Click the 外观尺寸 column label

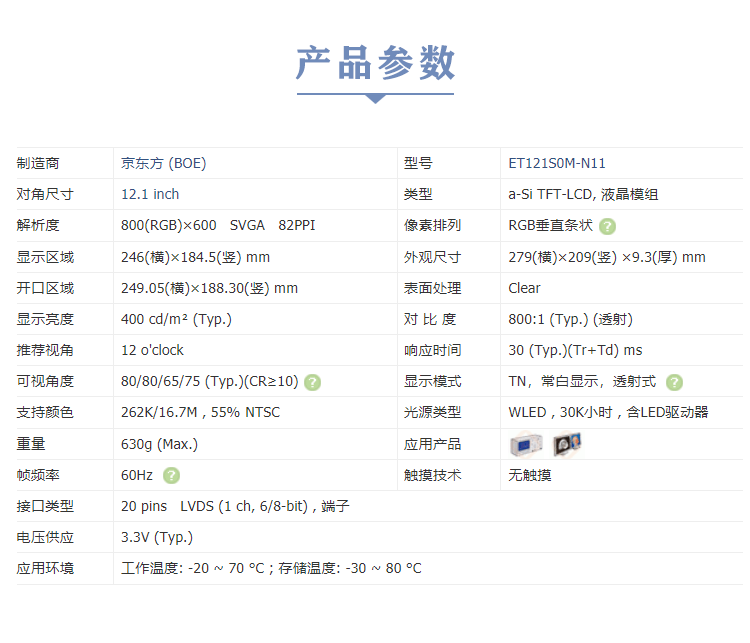[432, 257]
